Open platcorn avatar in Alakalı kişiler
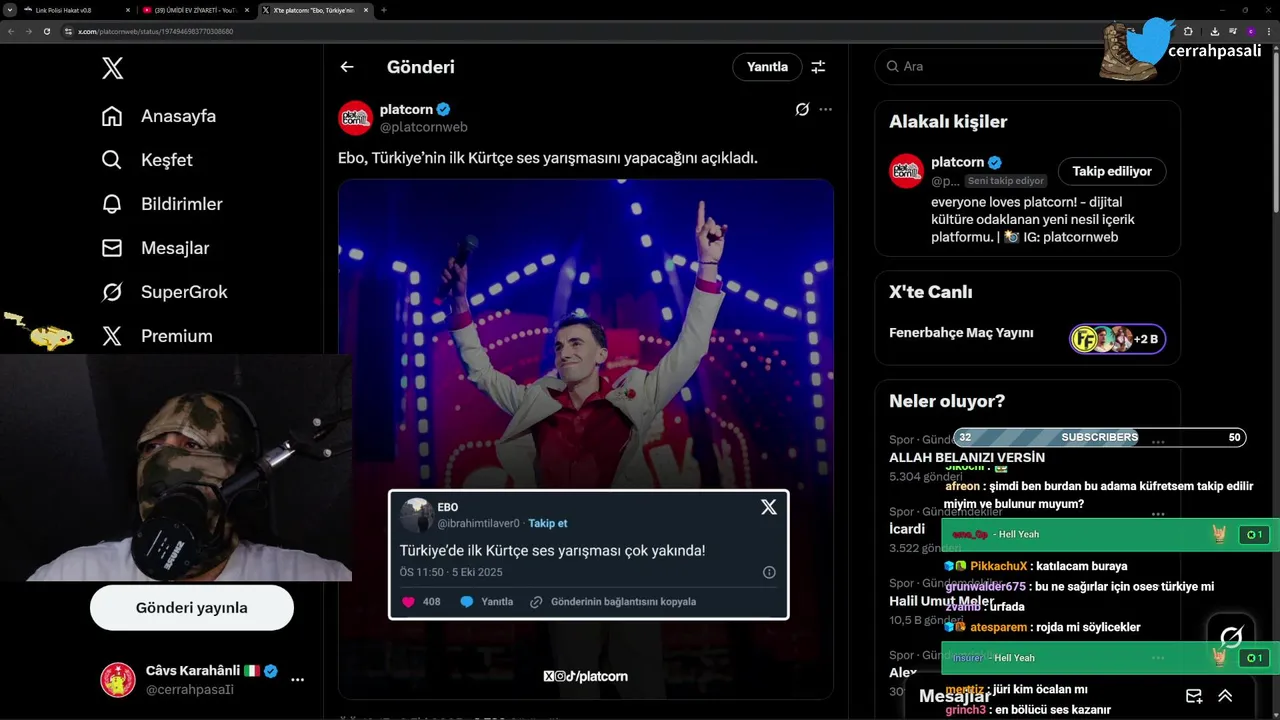This screenshot has width=1280, height=720. click(x=907, y=171)
